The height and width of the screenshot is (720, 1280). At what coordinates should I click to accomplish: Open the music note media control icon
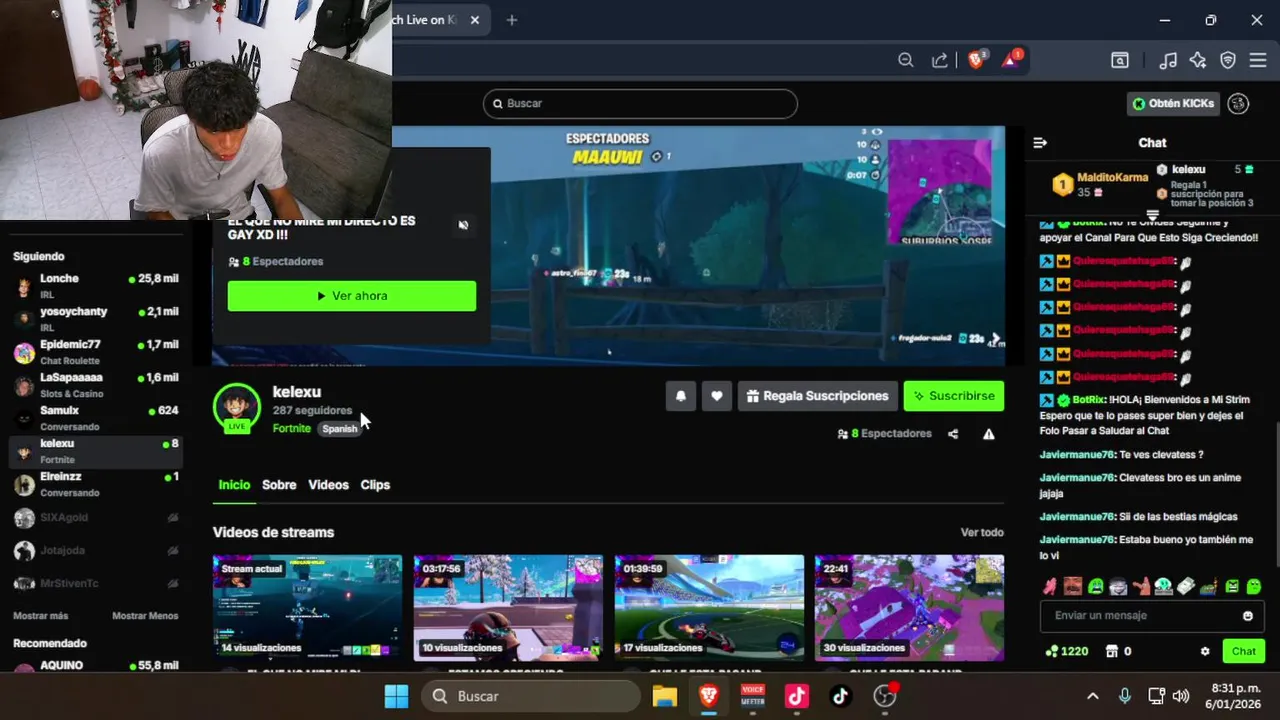[1167, 60]
